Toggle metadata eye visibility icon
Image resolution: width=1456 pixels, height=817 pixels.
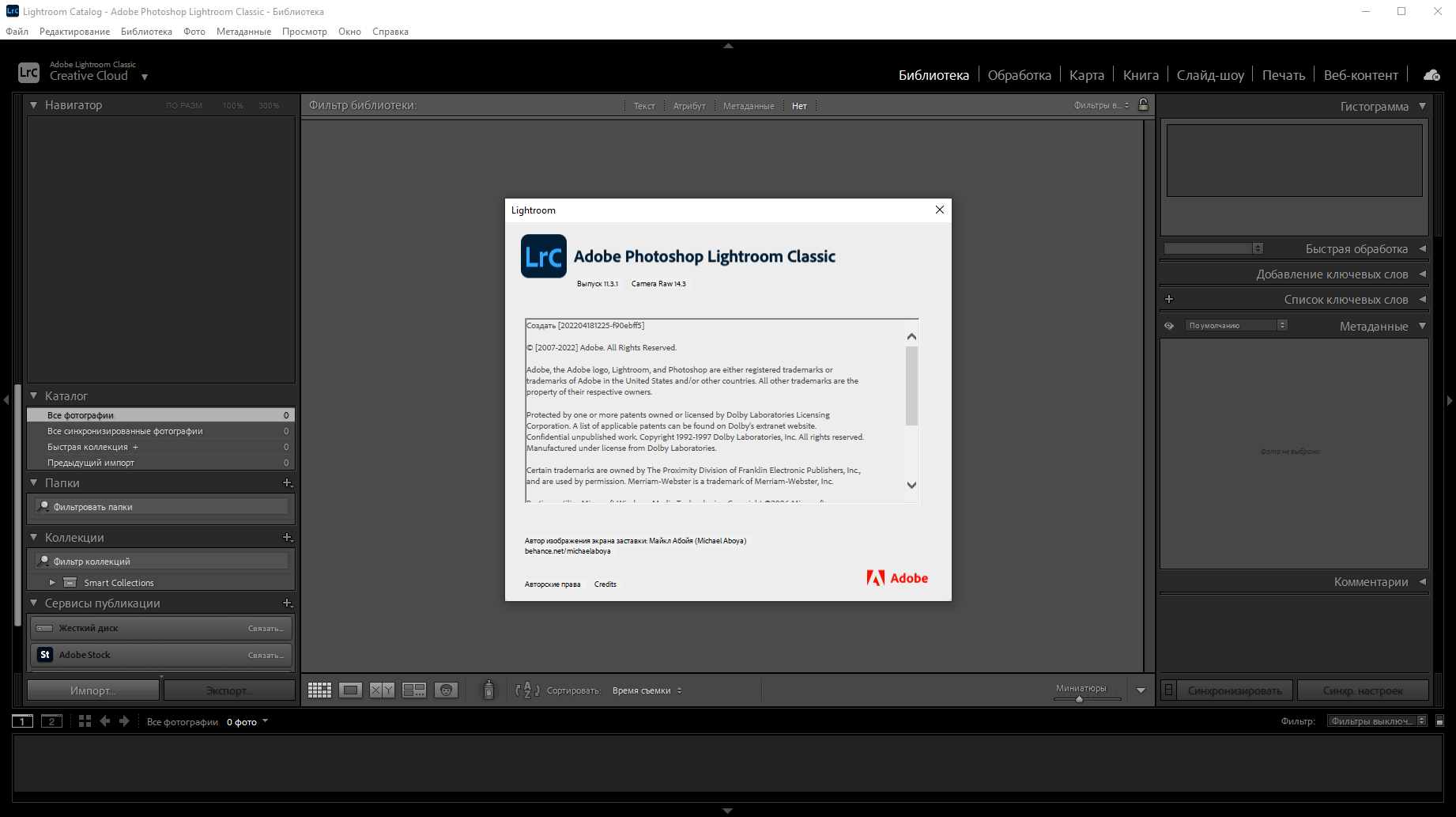click(1169, 326)
